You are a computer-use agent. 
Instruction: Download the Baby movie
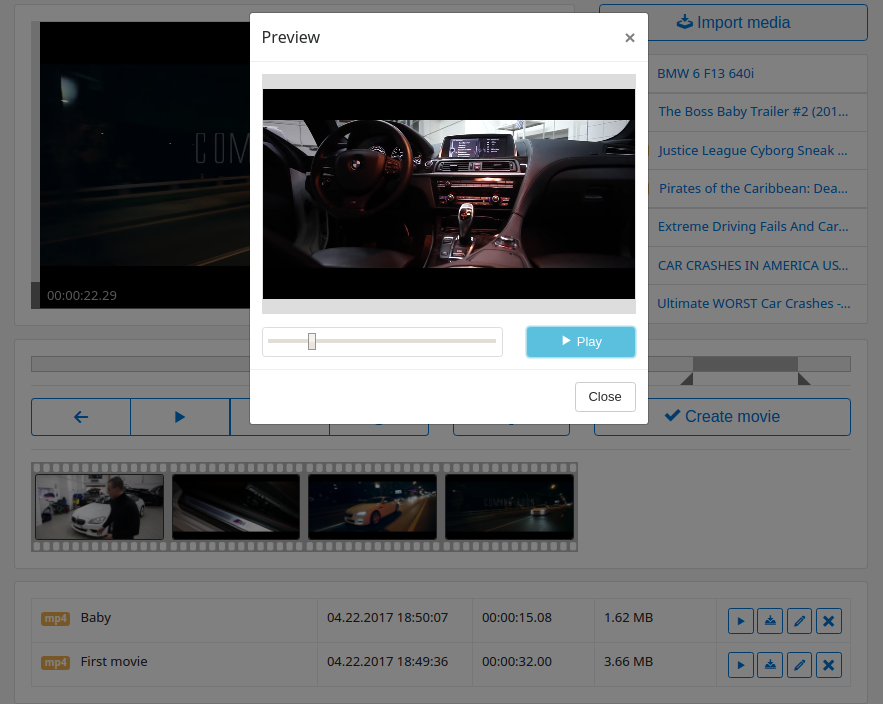click(x=769, y=621)
